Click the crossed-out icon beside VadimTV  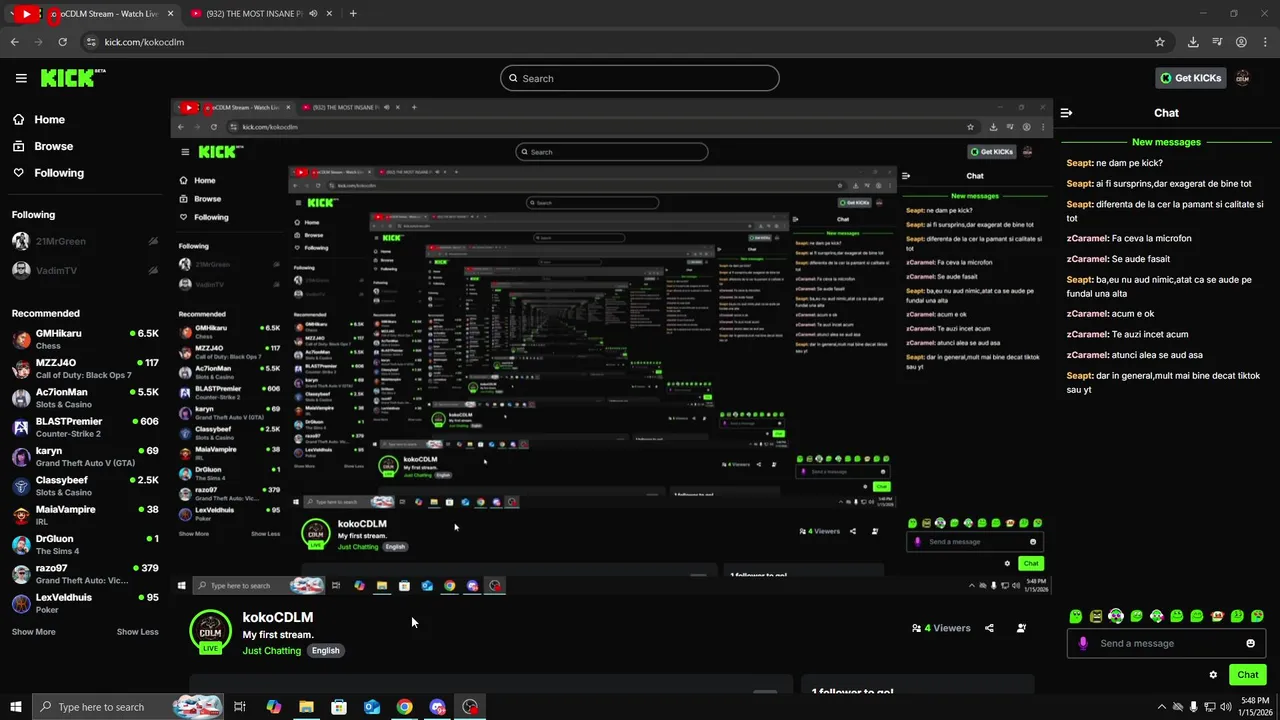[153, 270]
